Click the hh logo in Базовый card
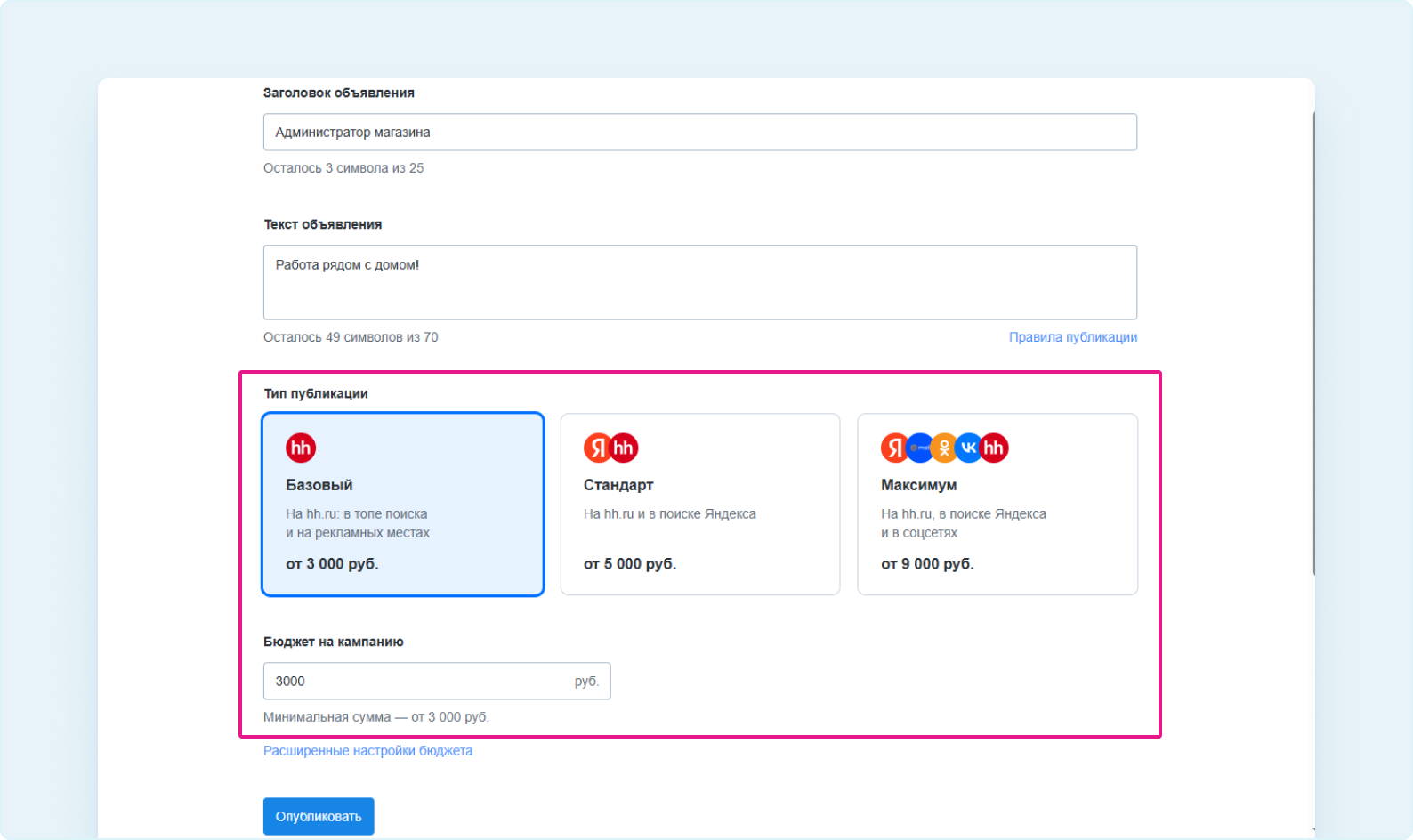The height and width of the screenshot is (840, 1413). click(x=301, y=448)
